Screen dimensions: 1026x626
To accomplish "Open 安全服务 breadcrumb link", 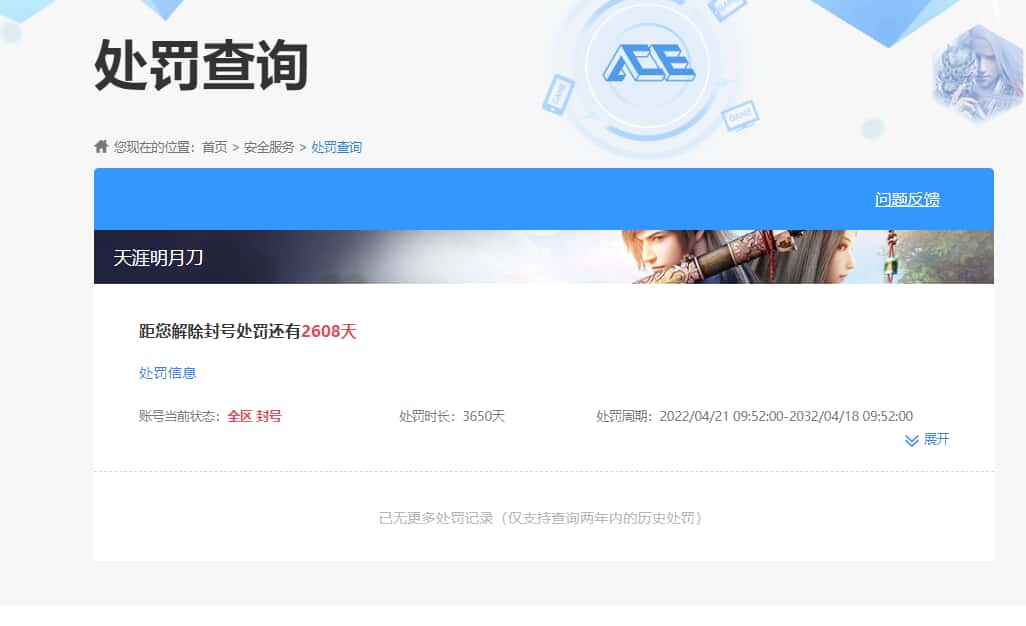I will (269, 147).
